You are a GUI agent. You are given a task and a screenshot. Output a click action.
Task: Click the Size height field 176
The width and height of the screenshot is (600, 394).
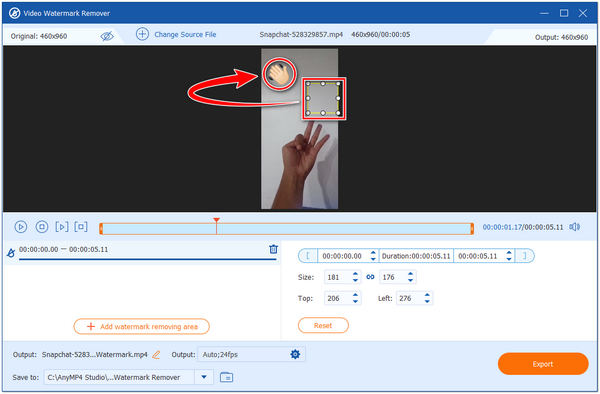(392, 277)
